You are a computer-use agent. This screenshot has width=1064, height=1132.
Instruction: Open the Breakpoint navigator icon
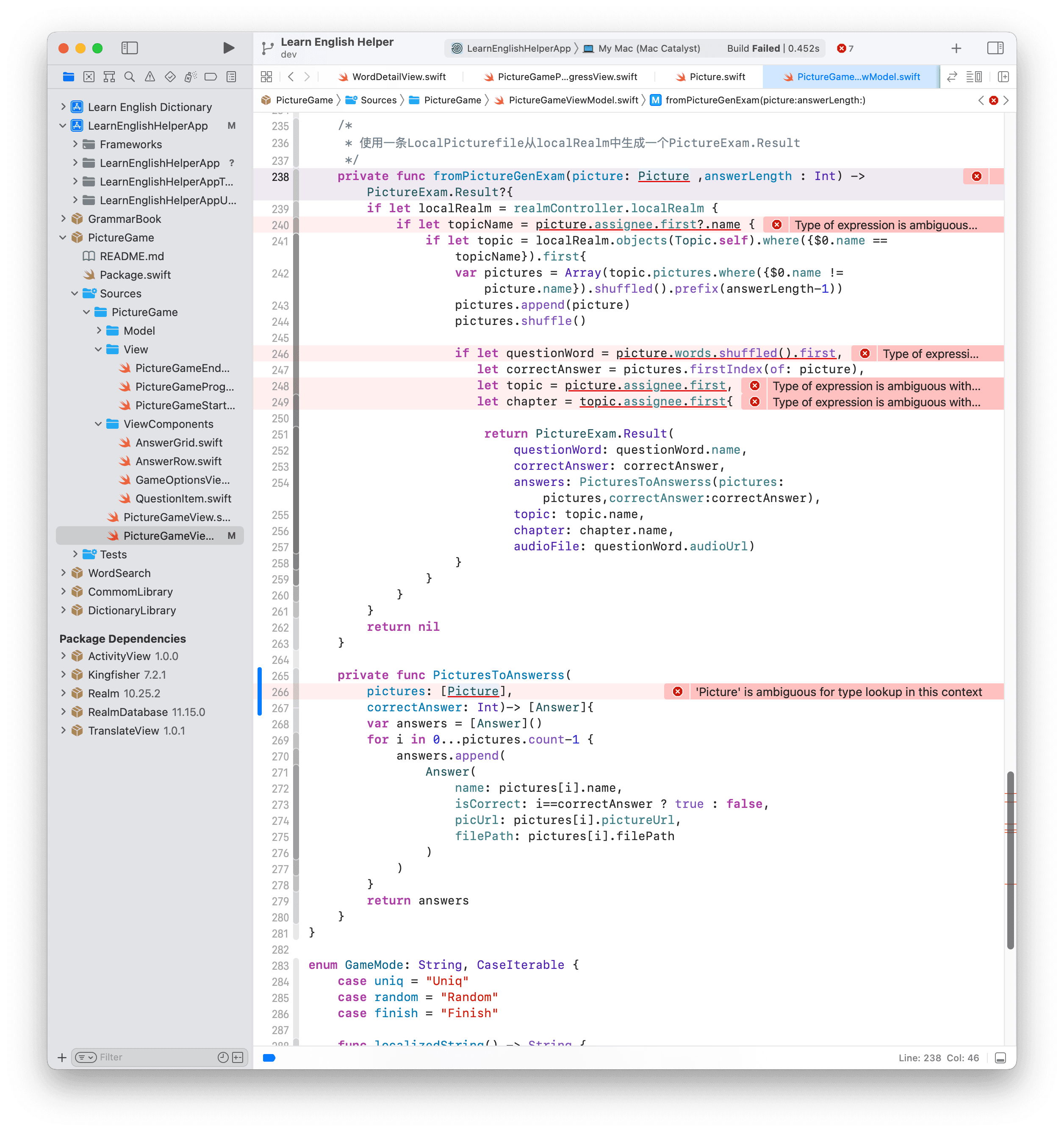pyautogui.click(x=211, y=77)
